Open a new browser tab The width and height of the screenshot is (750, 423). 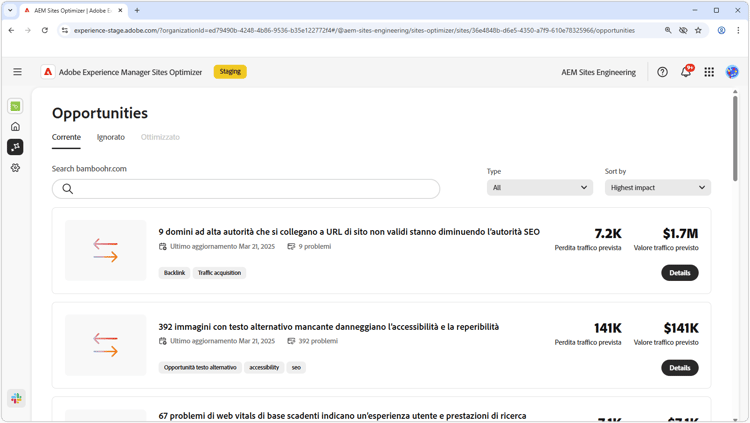coord(137,10)
